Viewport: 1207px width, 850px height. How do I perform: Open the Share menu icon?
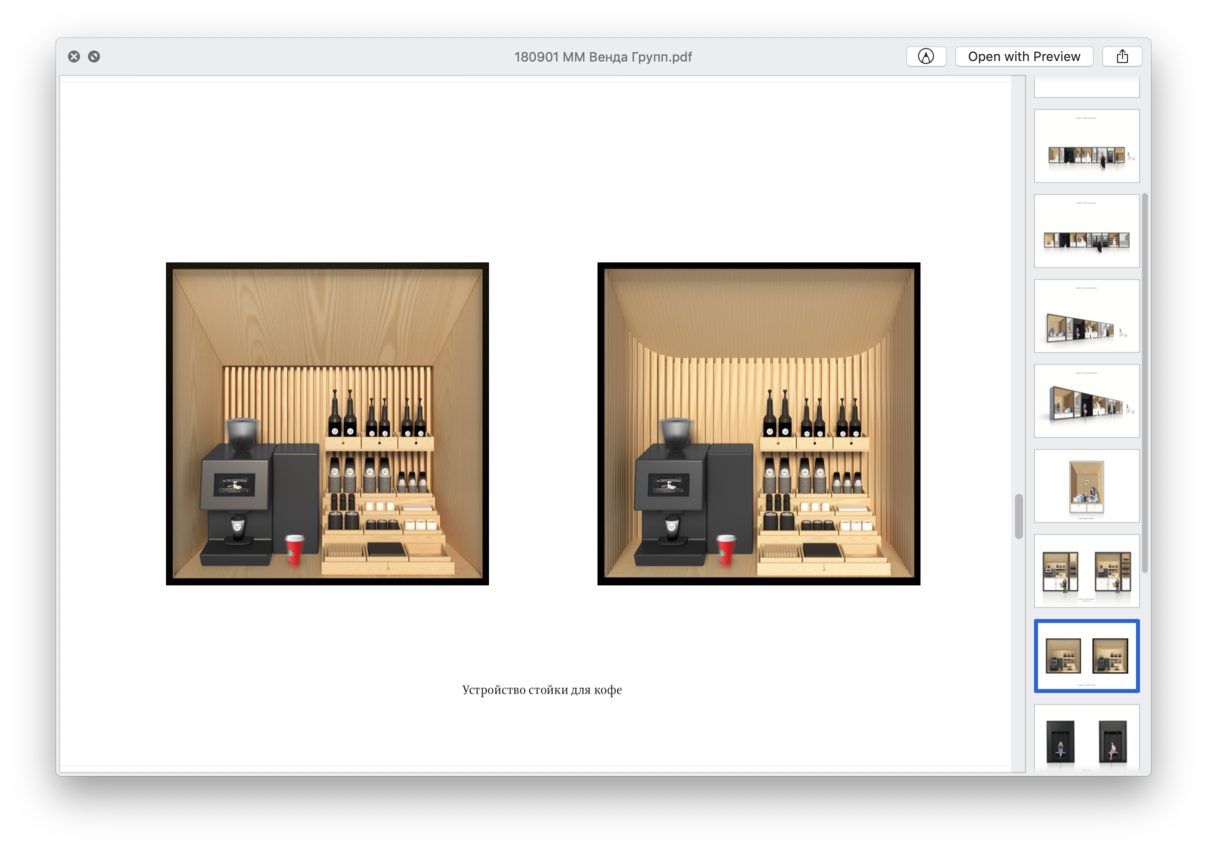point(1122,57)
